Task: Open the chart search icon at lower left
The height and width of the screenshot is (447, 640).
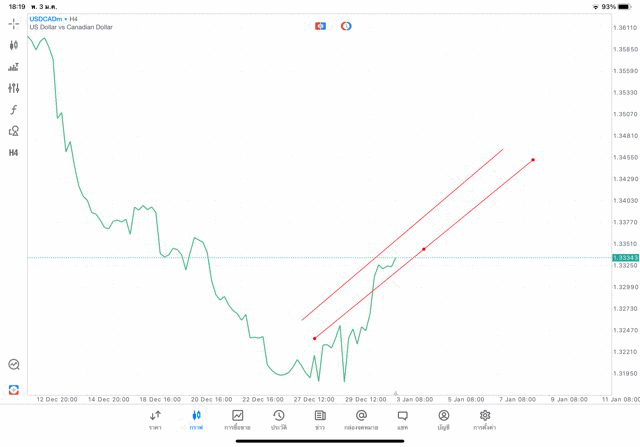Action: click(14, 365)
